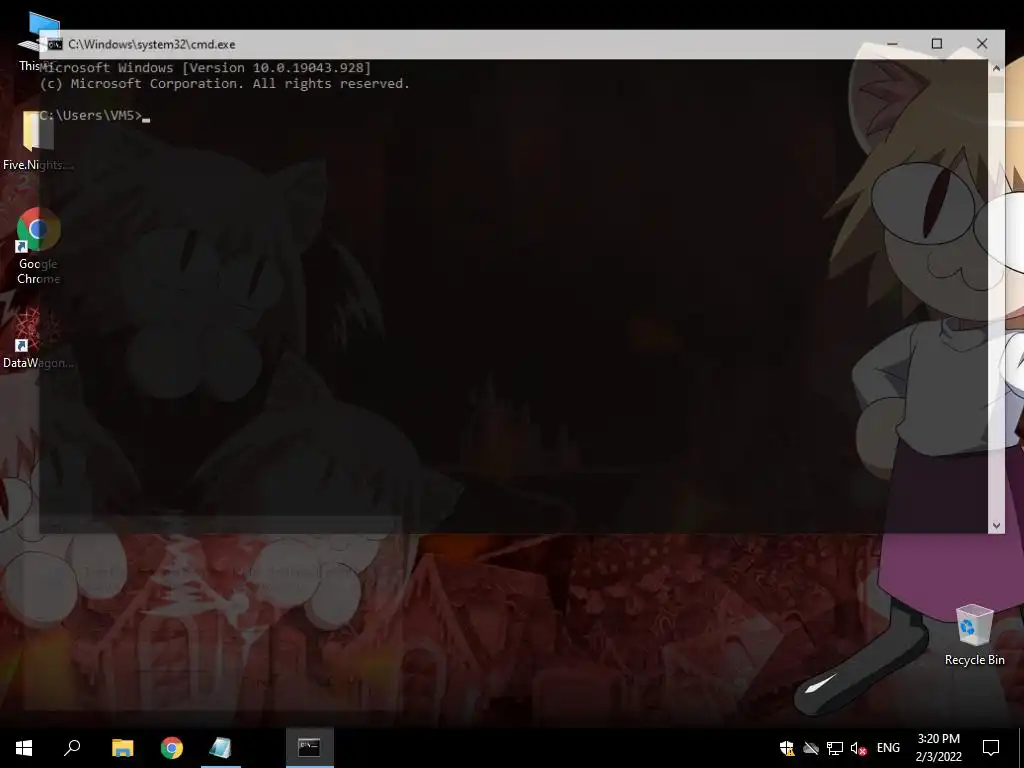Click the cmd scrollbar up arrow
This screenshot has height=768, width=1024.
coord(996,68)
